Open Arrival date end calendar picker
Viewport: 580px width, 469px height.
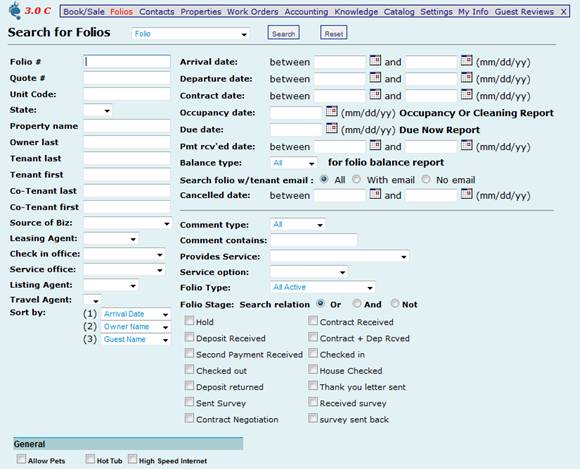pyautogui.click(x=466, y=60)
